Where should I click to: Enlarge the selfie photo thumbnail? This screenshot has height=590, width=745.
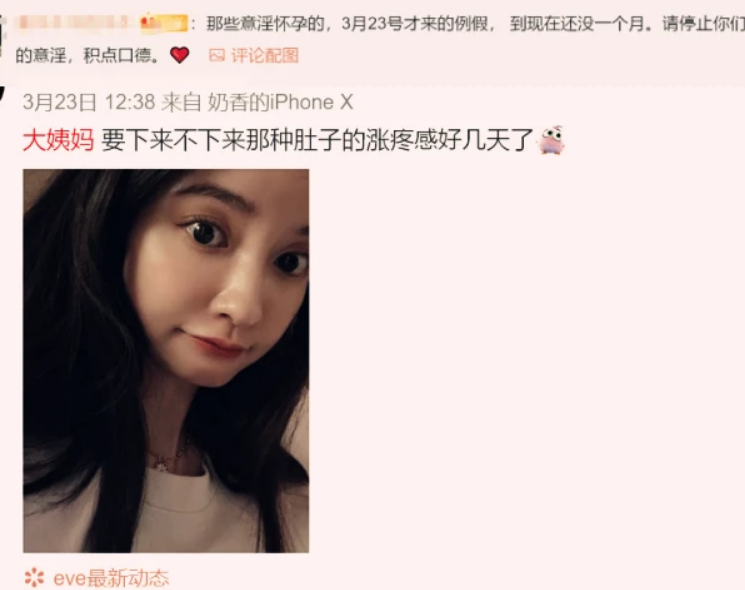click(166, 361)
